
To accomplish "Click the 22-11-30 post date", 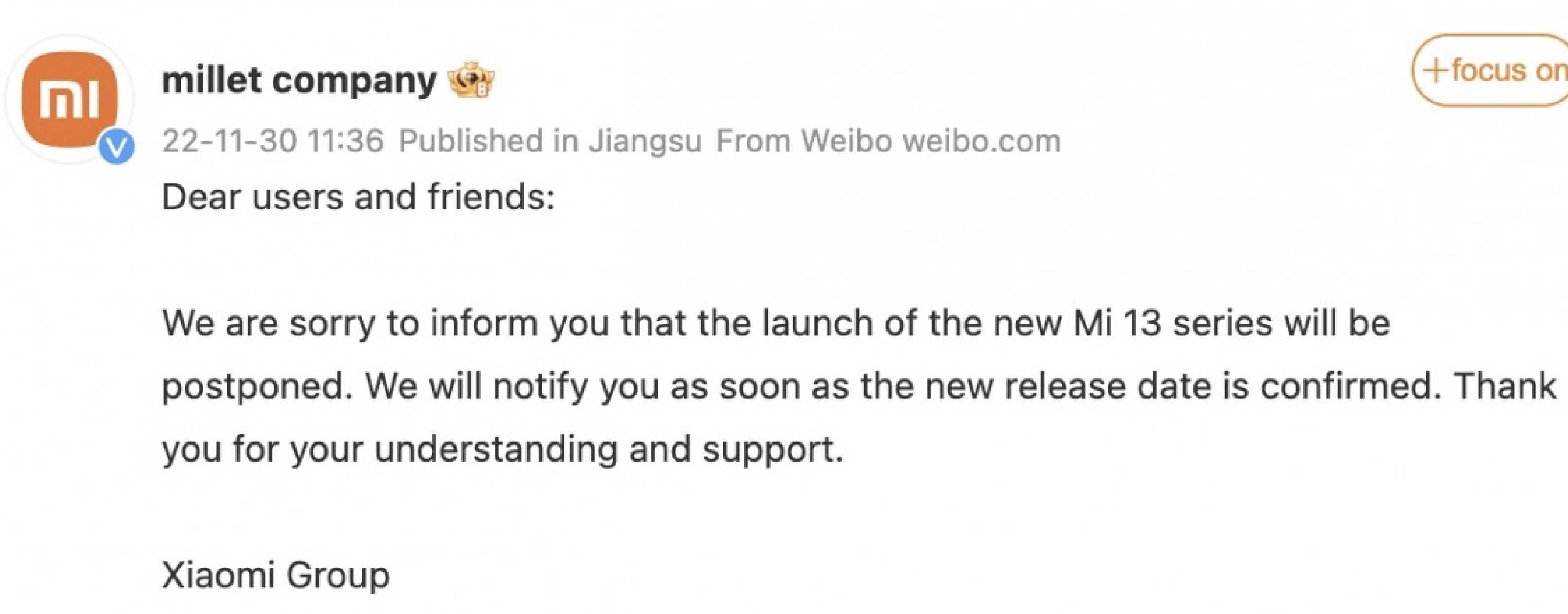I will pyautogui.click(x=229, y=141).
